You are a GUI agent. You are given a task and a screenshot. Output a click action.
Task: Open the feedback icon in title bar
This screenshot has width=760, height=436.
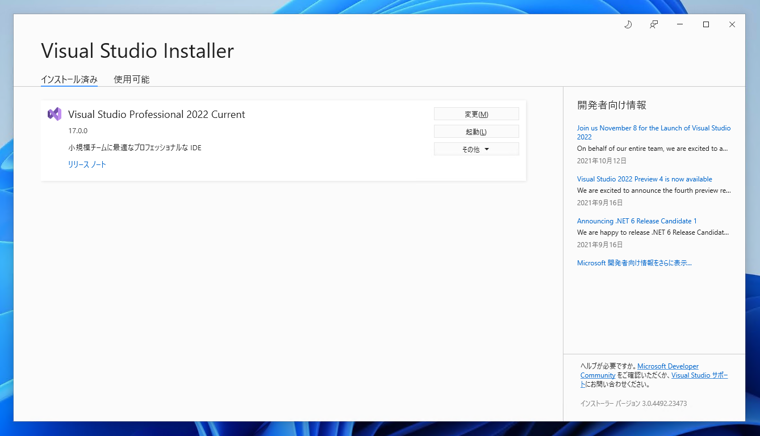[x=654, y=24]
